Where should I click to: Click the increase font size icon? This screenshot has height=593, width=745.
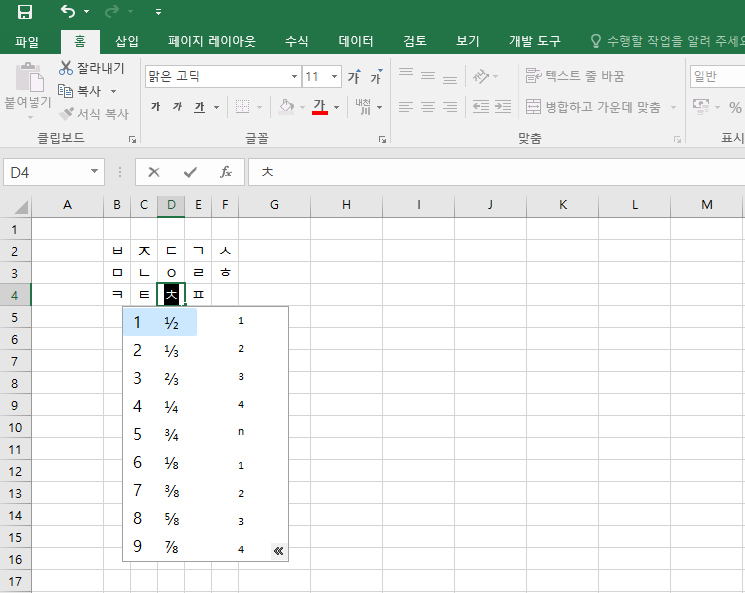[354, 76]
